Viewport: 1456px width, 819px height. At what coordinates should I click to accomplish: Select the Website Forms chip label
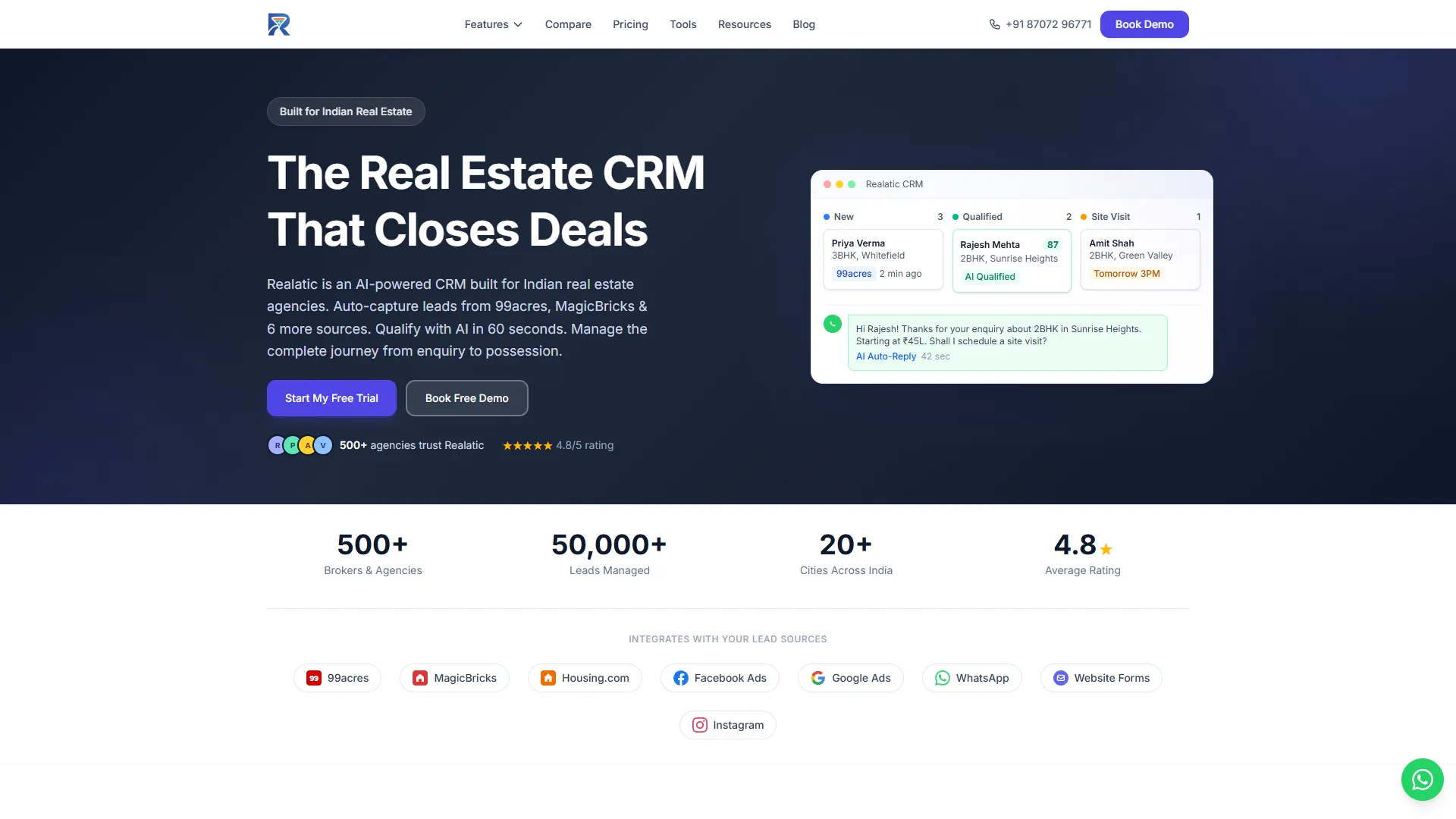coord(1112,678)
